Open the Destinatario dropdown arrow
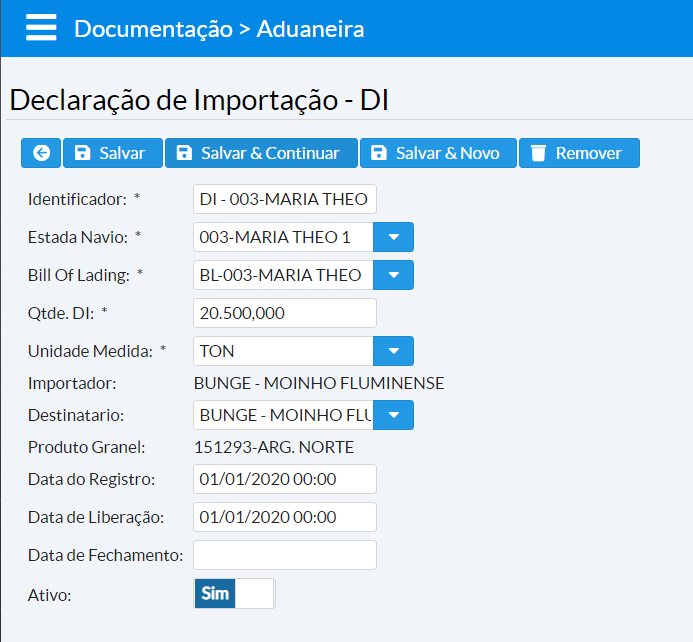The image size is (693, 642). 393,415
